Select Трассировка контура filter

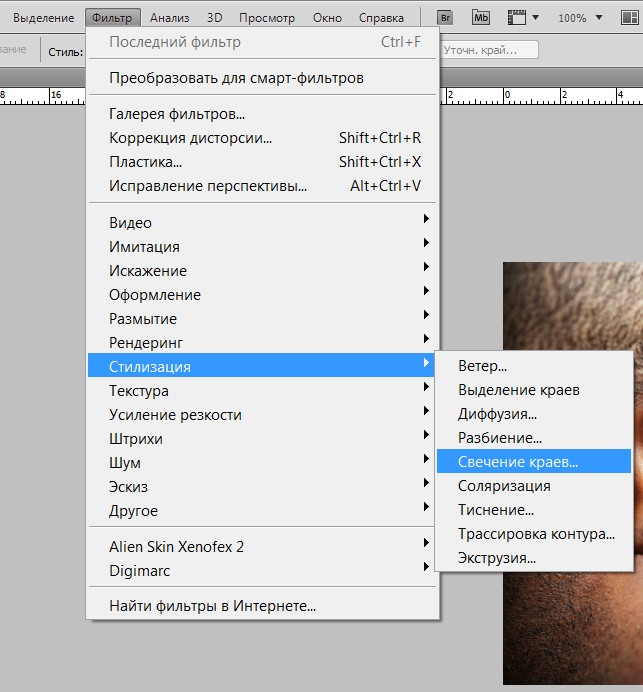click(x=534, y=534)
